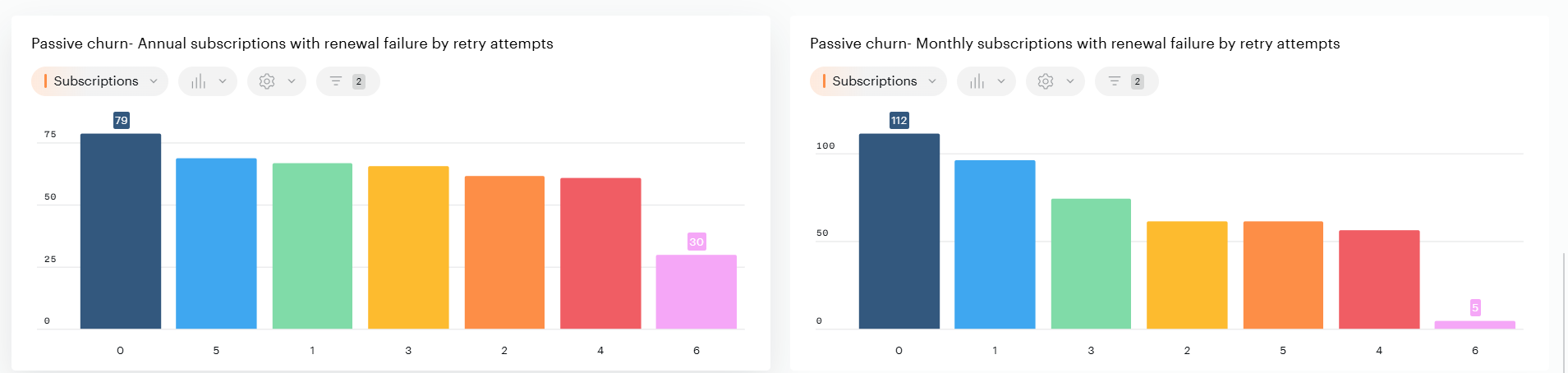Open bar chart type icon in Annual chart

(198, 81)
